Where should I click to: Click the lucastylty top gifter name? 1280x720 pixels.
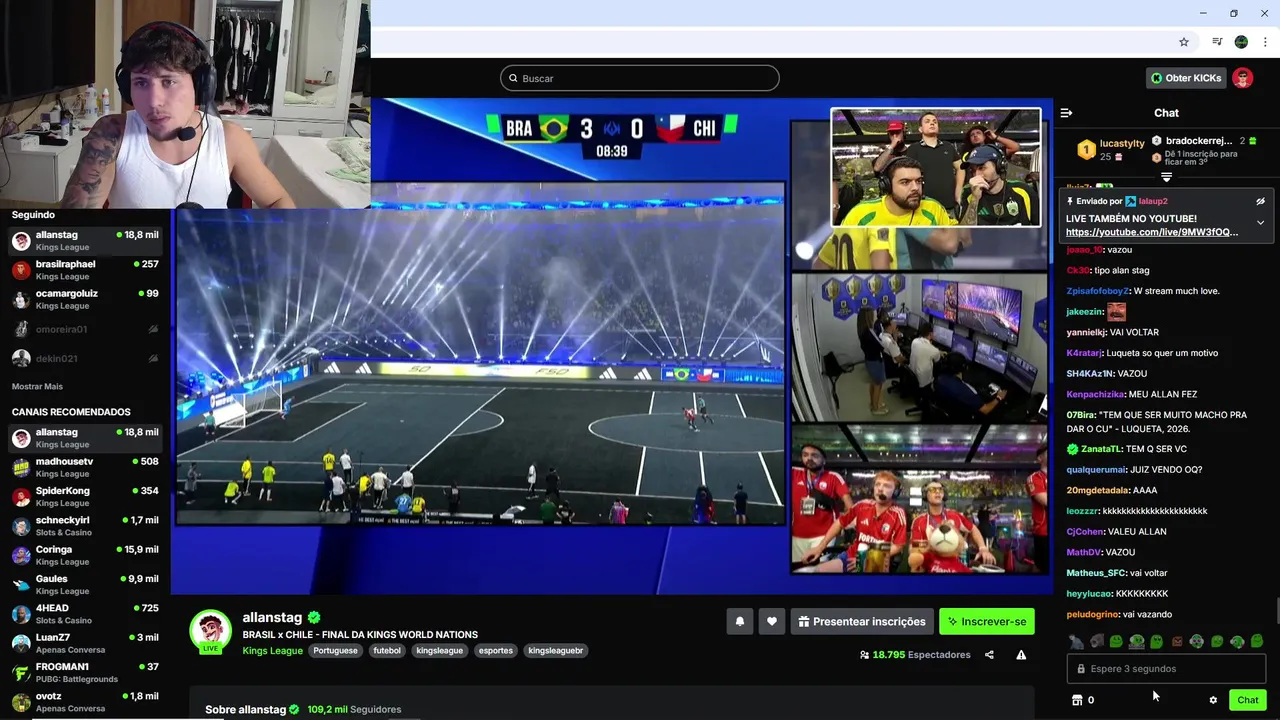(x=1122, y=144)
